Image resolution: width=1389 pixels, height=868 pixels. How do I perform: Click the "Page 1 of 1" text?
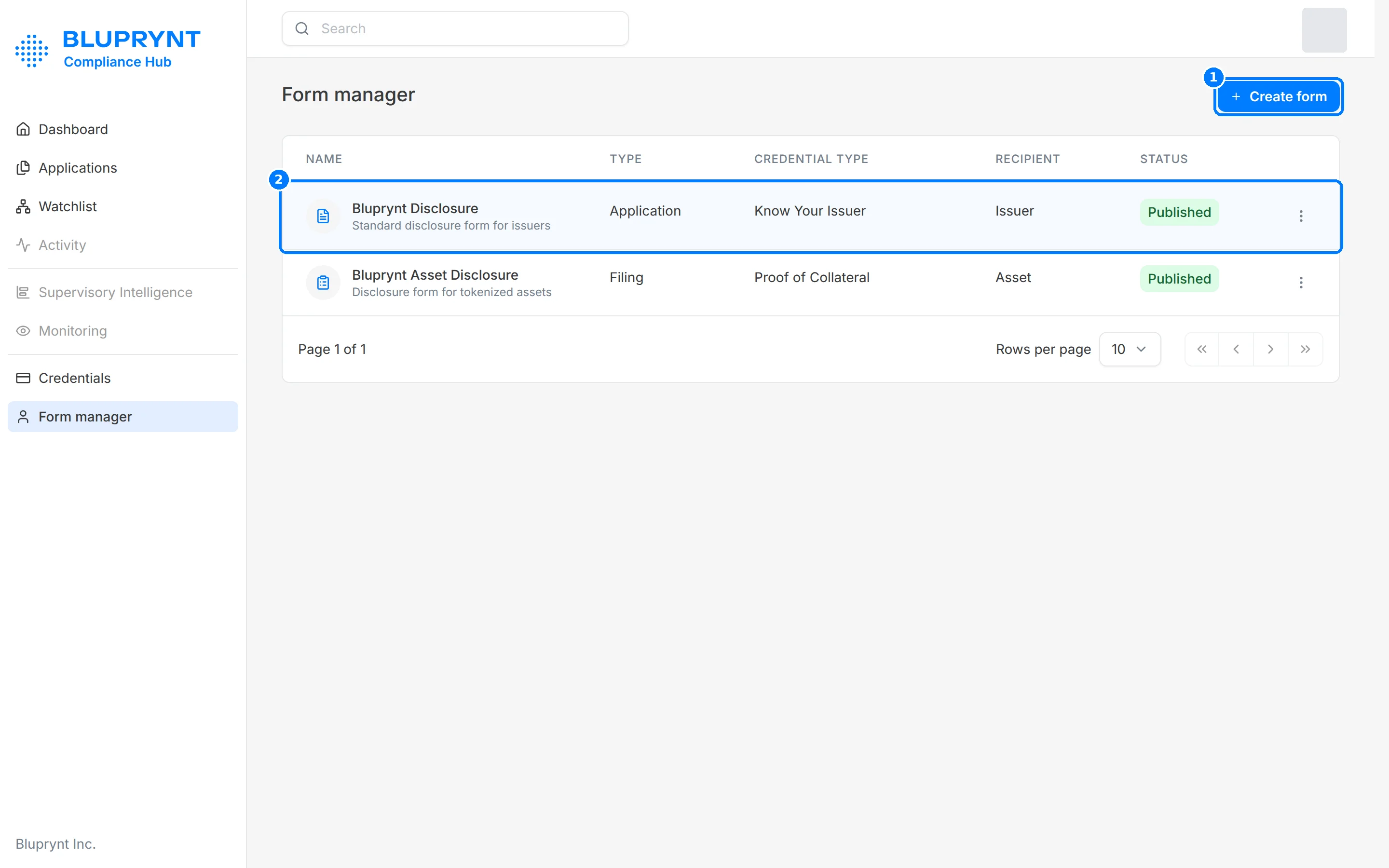click(x=332, y=349)
